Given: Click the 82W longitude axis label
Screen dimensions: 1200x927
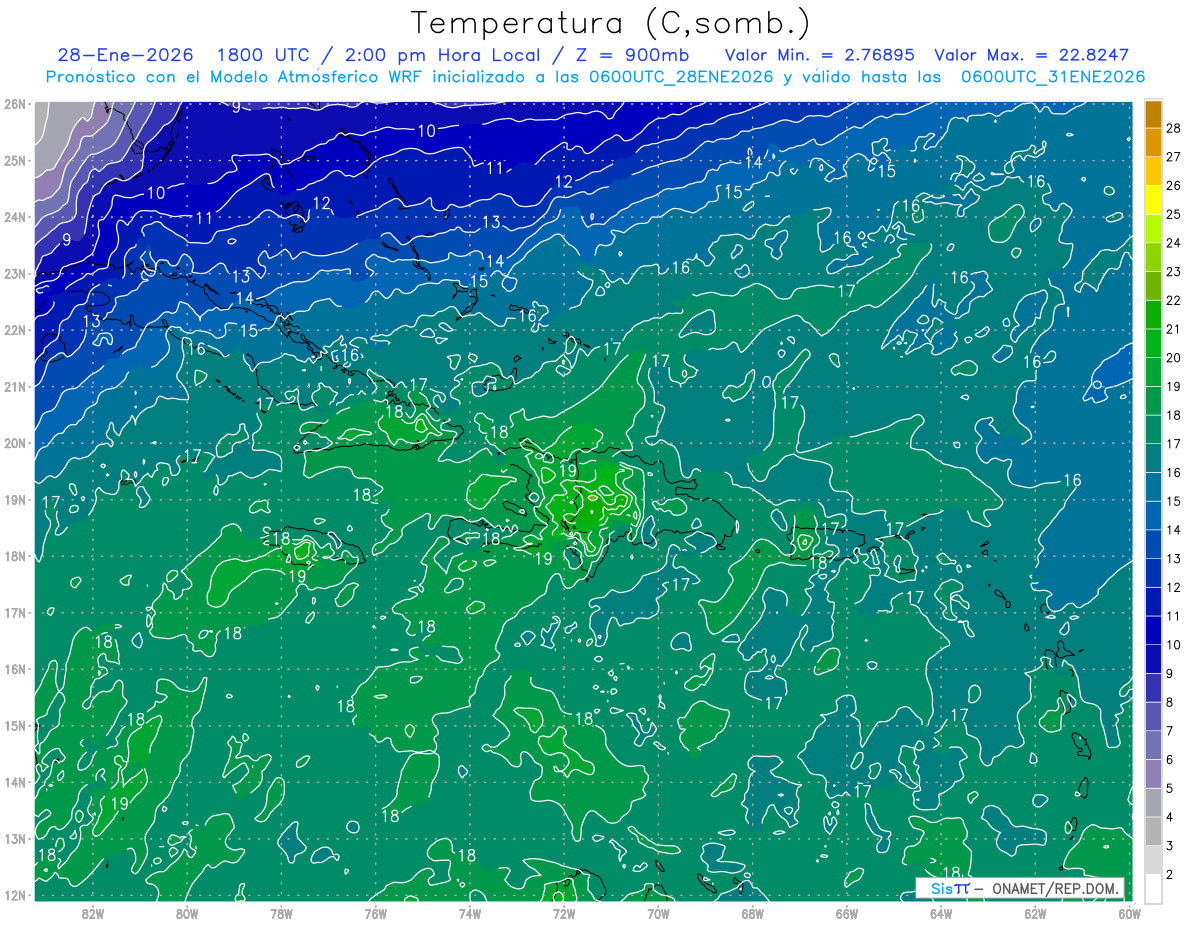Looking at the screenshot, I should [x=93, y=913].
